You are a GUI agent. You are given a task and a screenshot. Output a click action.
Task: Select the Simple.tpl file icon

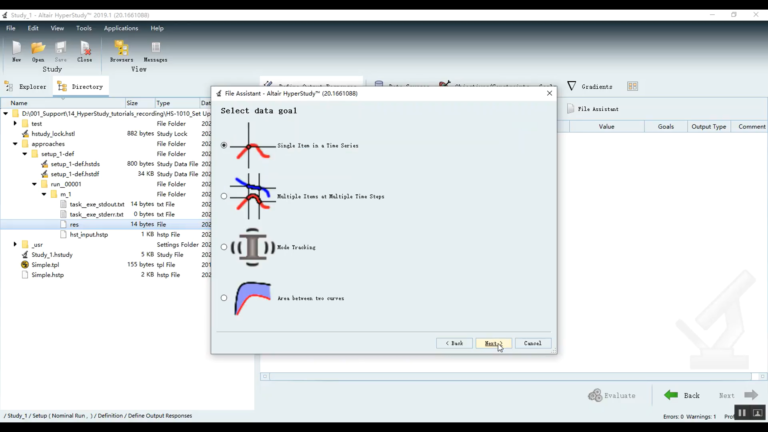coord(25,264)
